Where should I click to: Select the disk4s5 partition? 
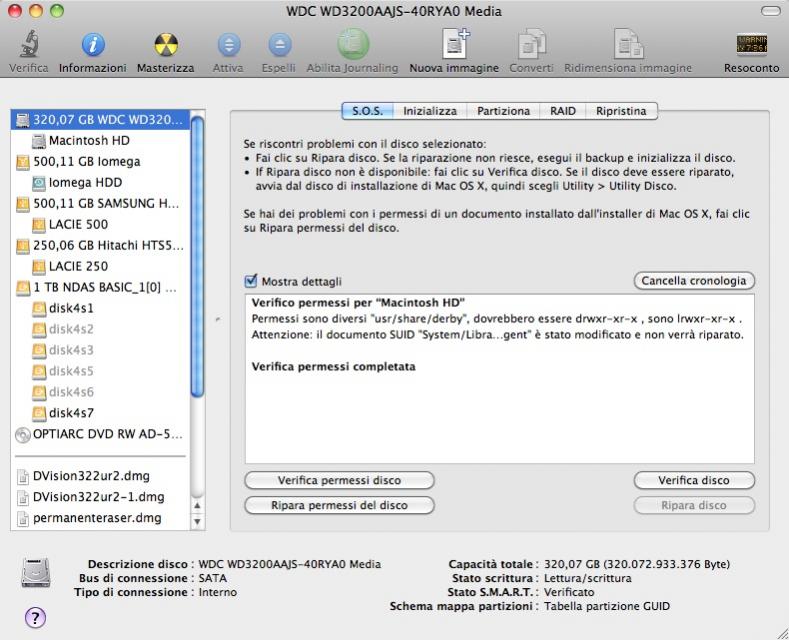(x=100, y=371)
